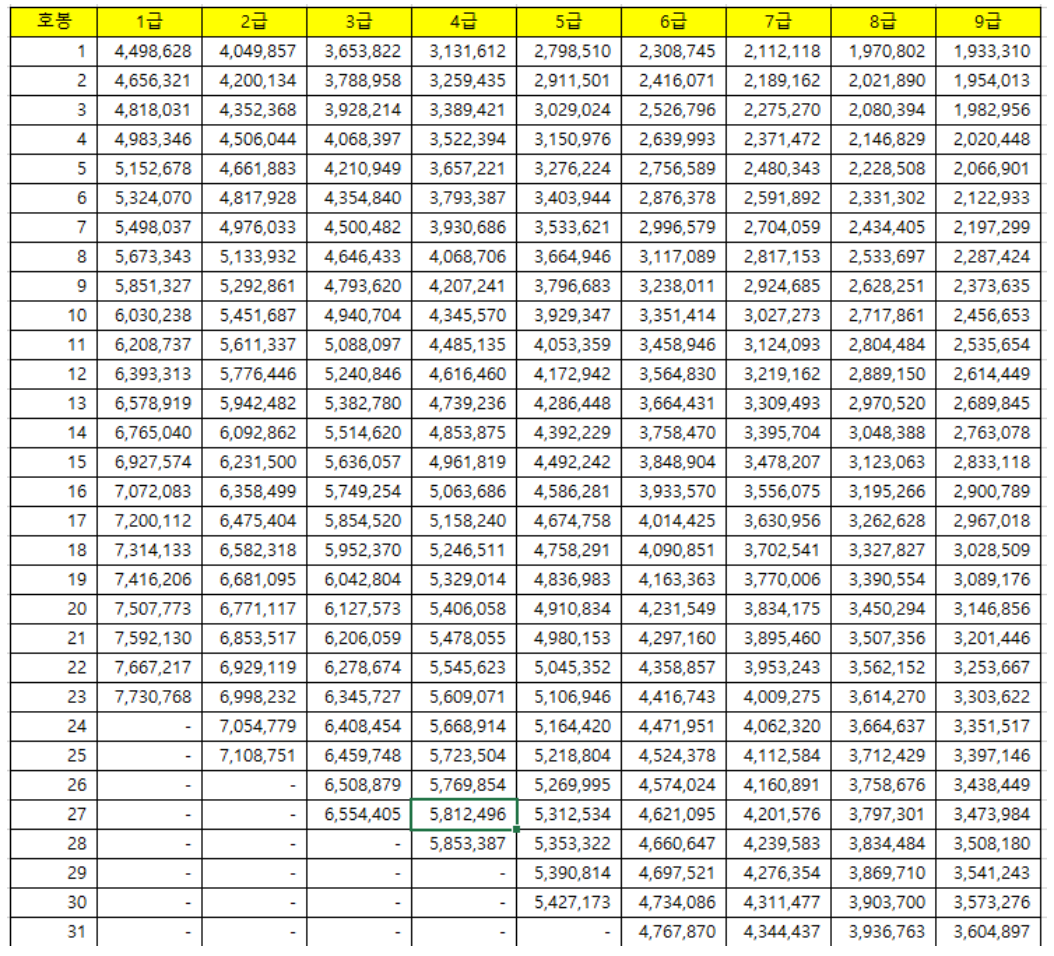Viewport: 1054px width, 956px height.
Task: Click cell with value 7,054,779
Action: pyautogui.click(x=254, y=726)
